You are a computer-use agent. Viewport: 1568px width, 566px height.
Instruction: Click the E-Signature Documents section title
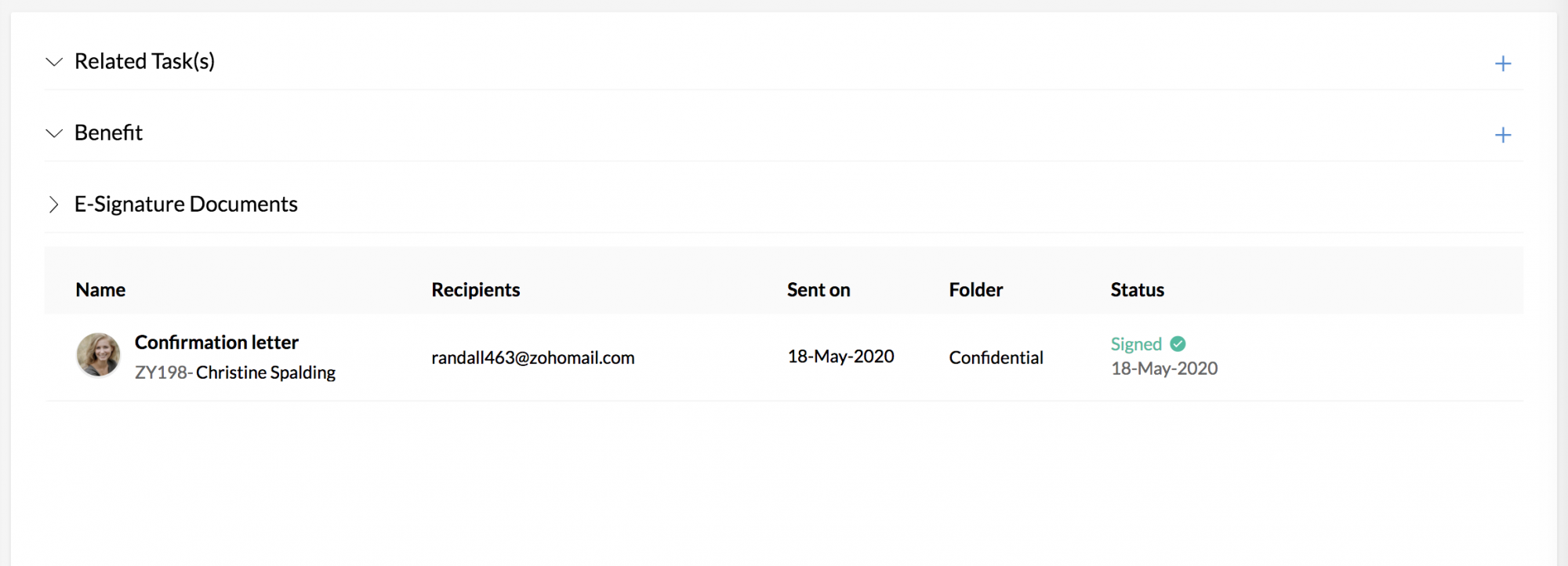pyautogui.click(x=186, y=204)
